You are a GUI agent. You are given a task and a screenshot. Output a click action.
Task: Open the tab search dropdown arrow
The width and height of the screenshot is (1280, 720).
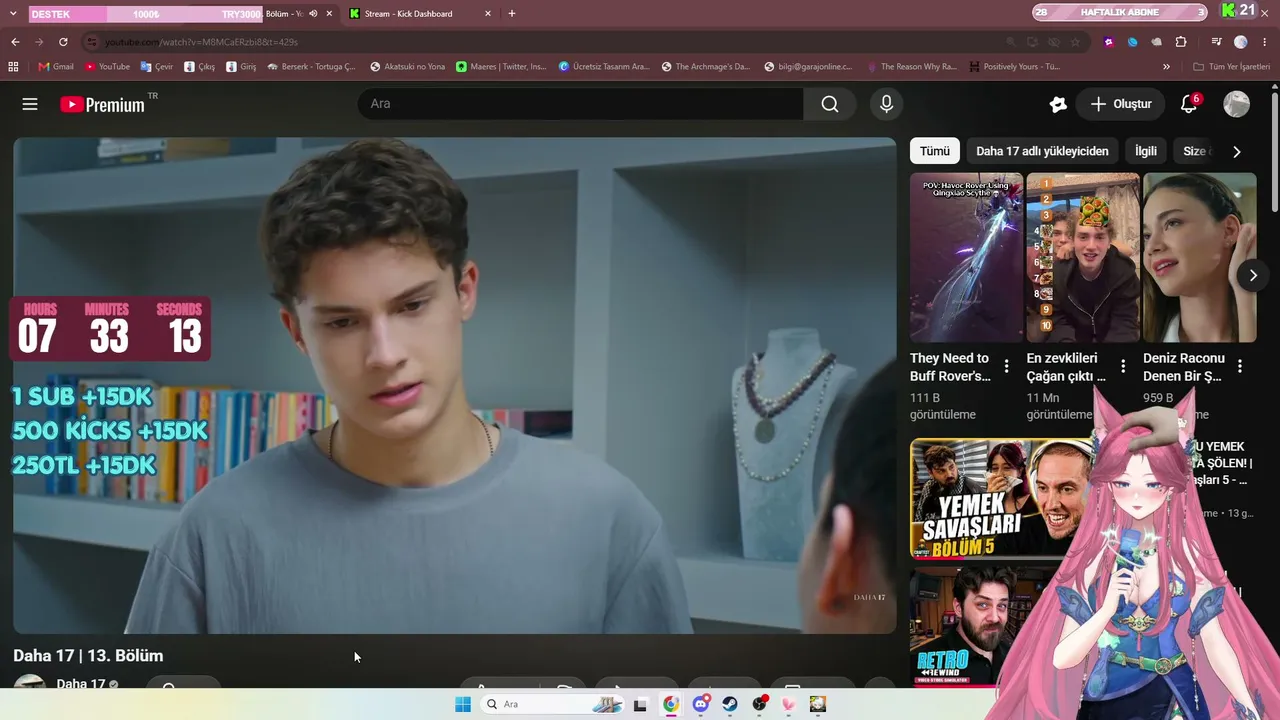(13, 14)
